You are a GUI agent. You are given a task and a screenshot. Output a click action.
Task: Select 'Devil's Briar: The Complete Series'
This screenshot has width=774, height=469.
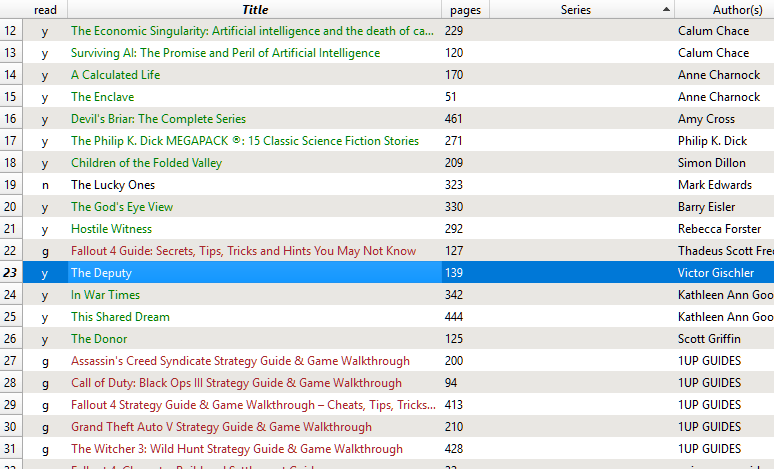click(x=158, y=119)
